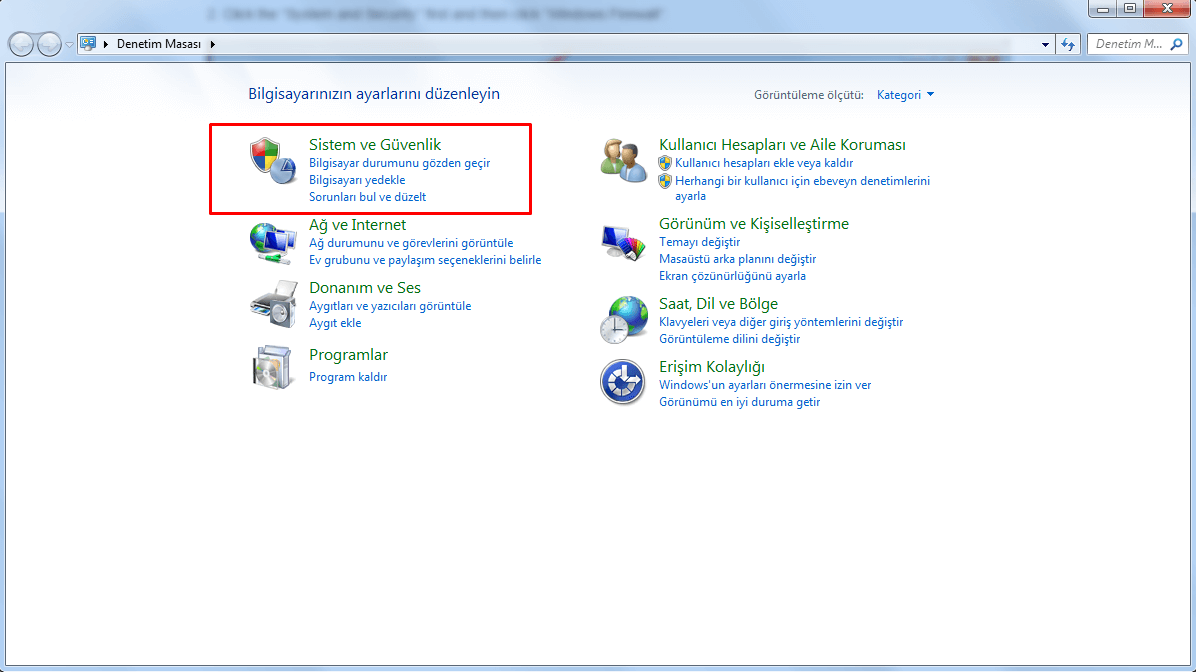The width and height of the screenshot is (1196, 672).
Task: Open the Sistem ve Güvenlik heading link
Action: click(375, 145)
